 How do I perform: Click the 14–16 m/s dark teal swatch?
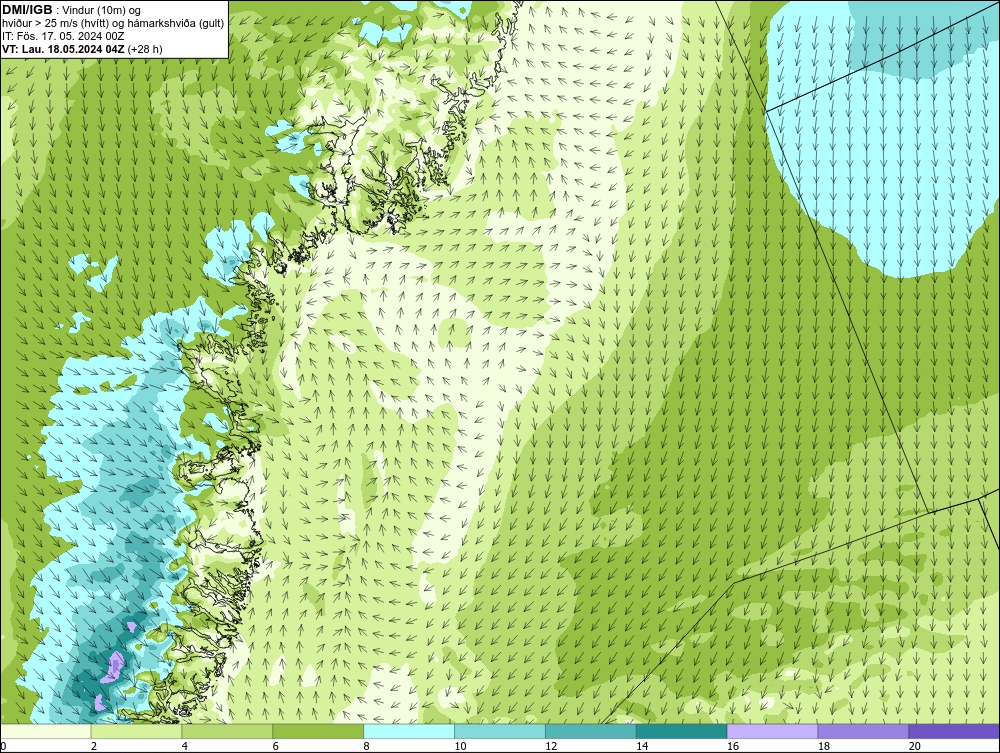(682, 731)
